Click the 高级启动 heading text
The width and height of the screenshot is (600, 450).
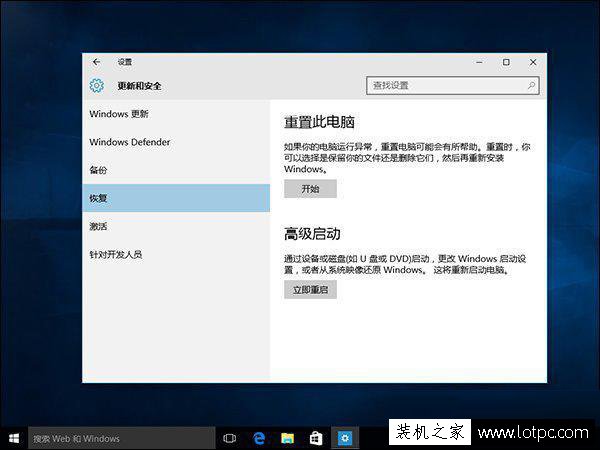click(x=312, y=233)
